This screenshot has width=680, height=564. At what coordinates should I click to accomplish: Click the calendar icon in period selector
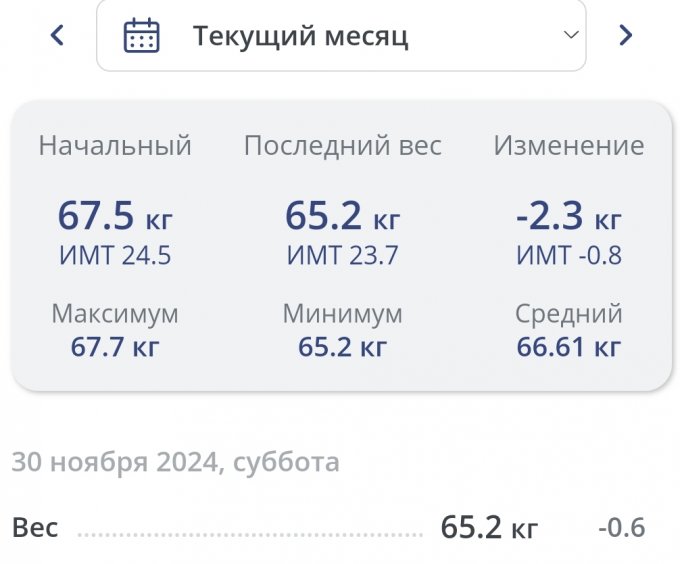coord(141,36)
